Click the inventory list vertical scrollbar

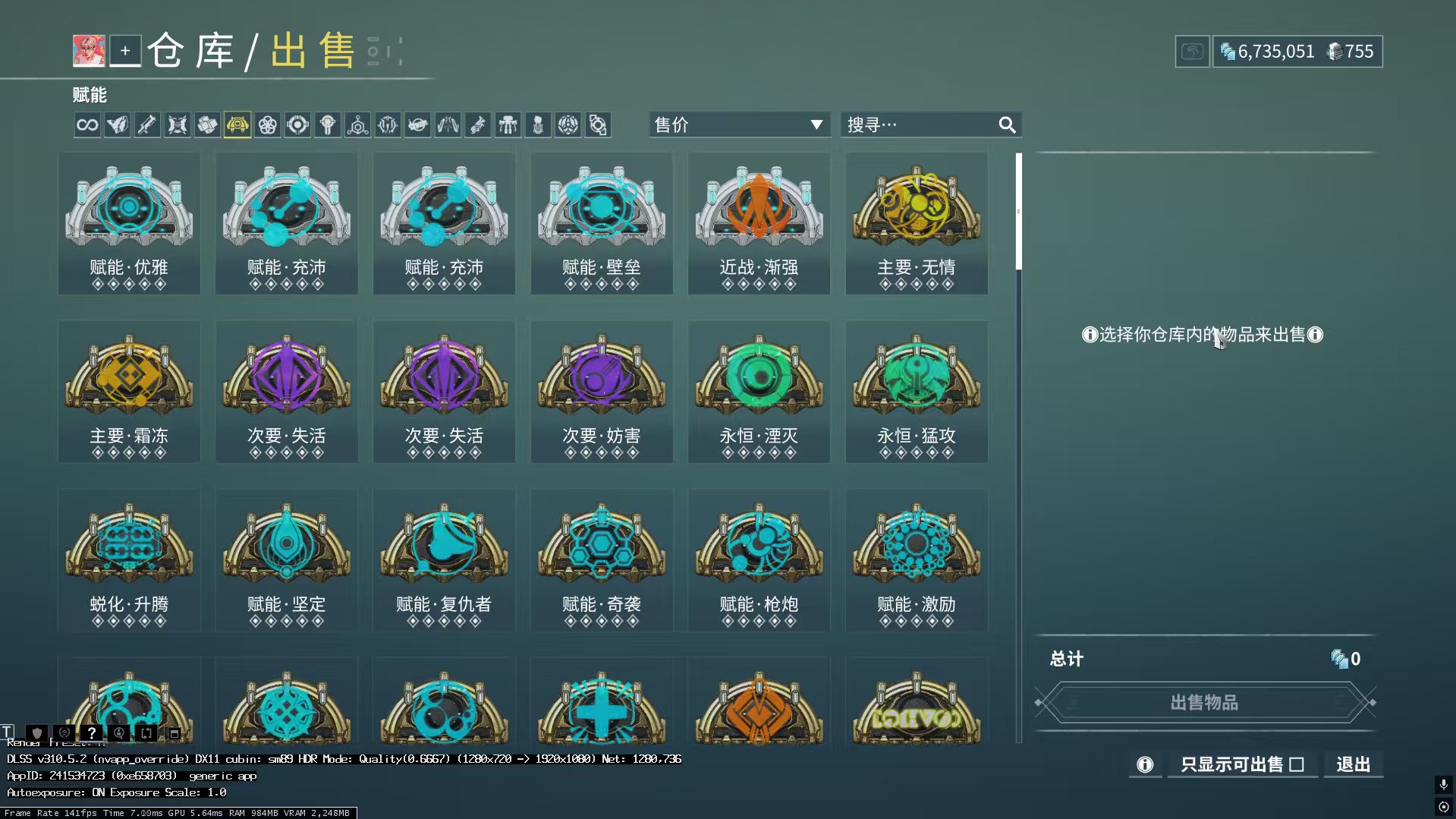tap(1018, 448)
